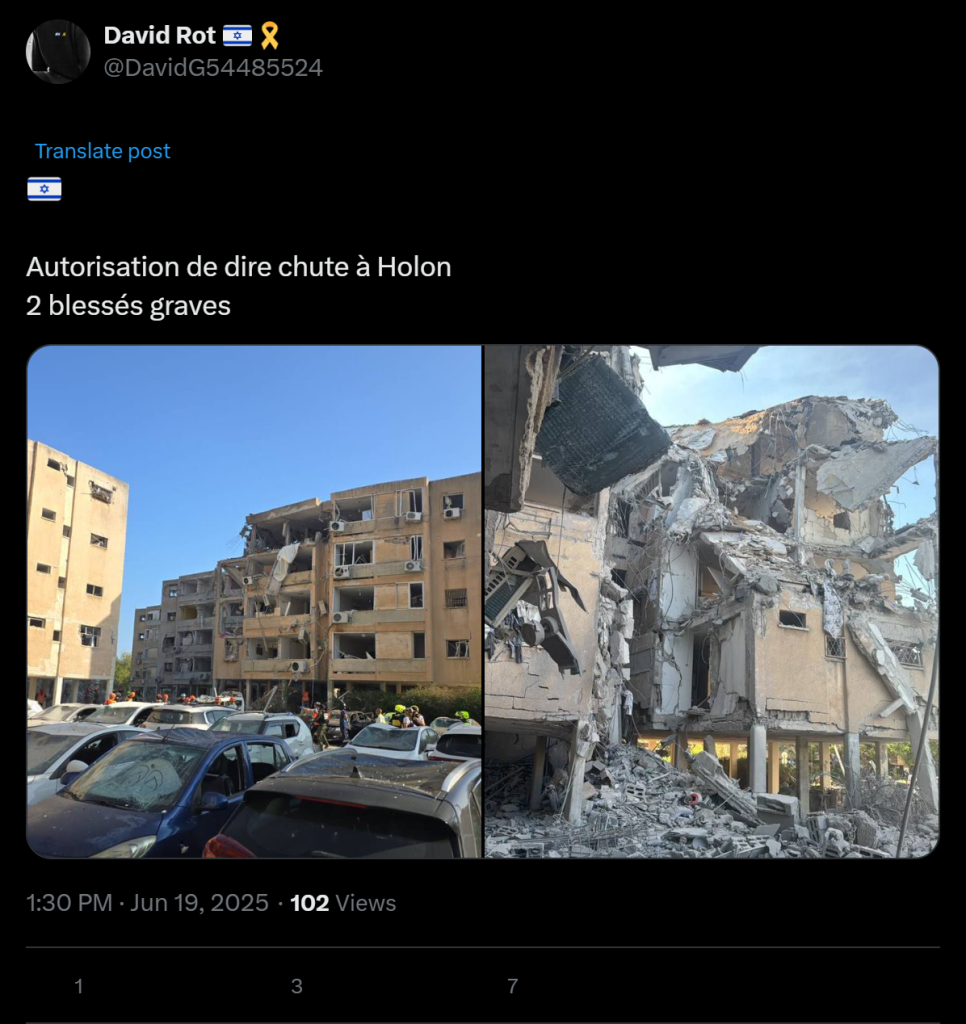
Task: Open right photo of collapsed building rubble
Action: pyautogui.click(x=711, y=601)
